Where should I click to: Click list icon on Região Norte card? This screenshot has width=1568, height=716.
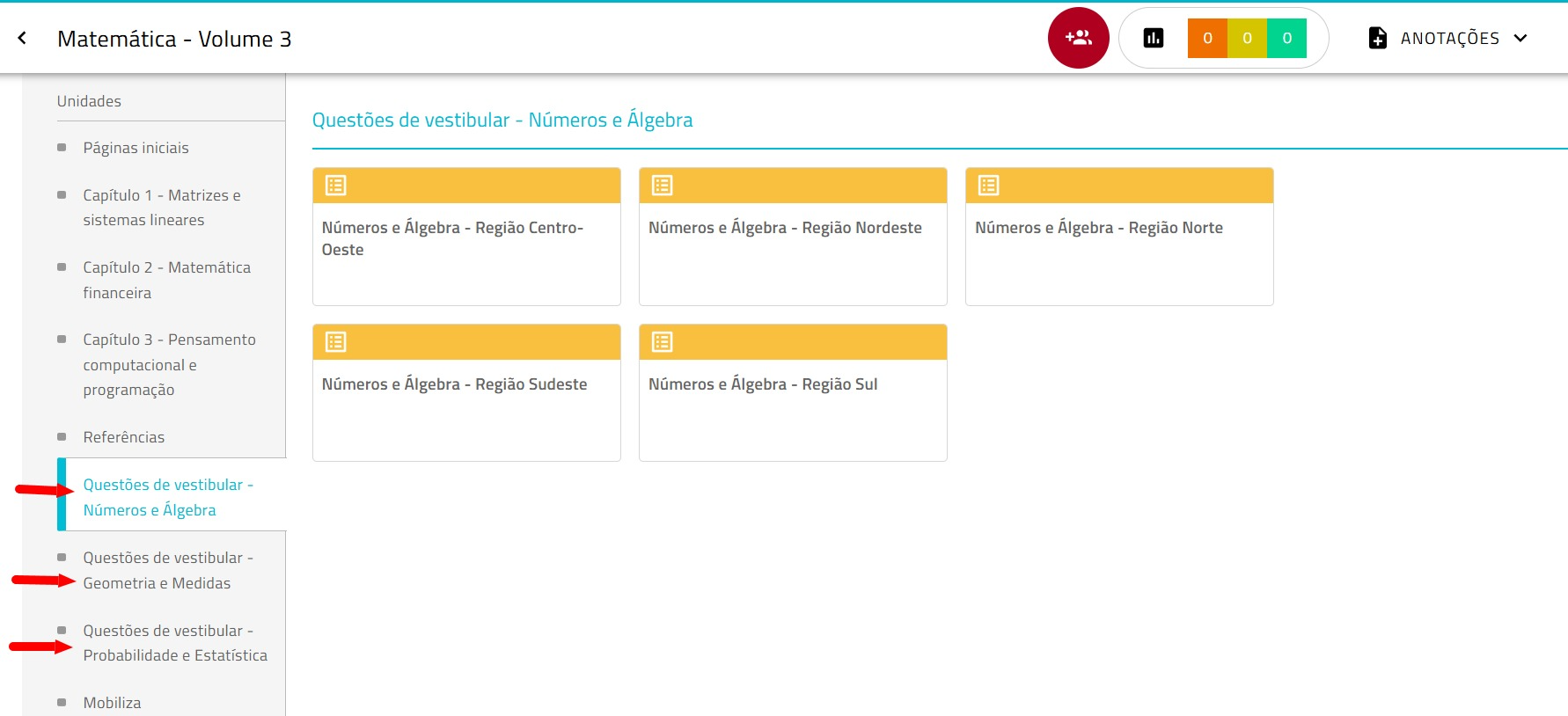989,186
